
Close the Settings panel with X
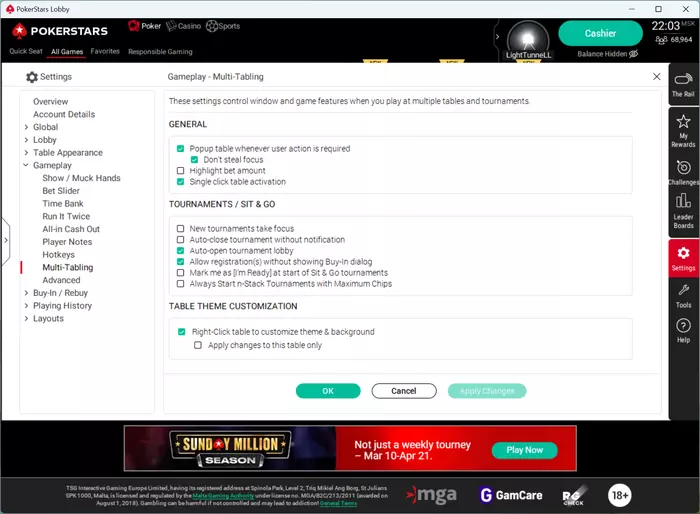[656, 76]
